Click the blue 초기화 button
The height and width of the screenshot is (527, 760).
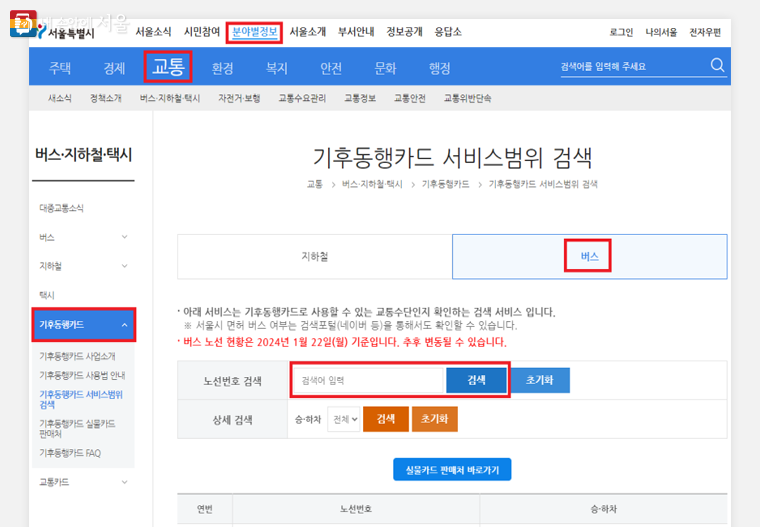(x=540, y=380)
